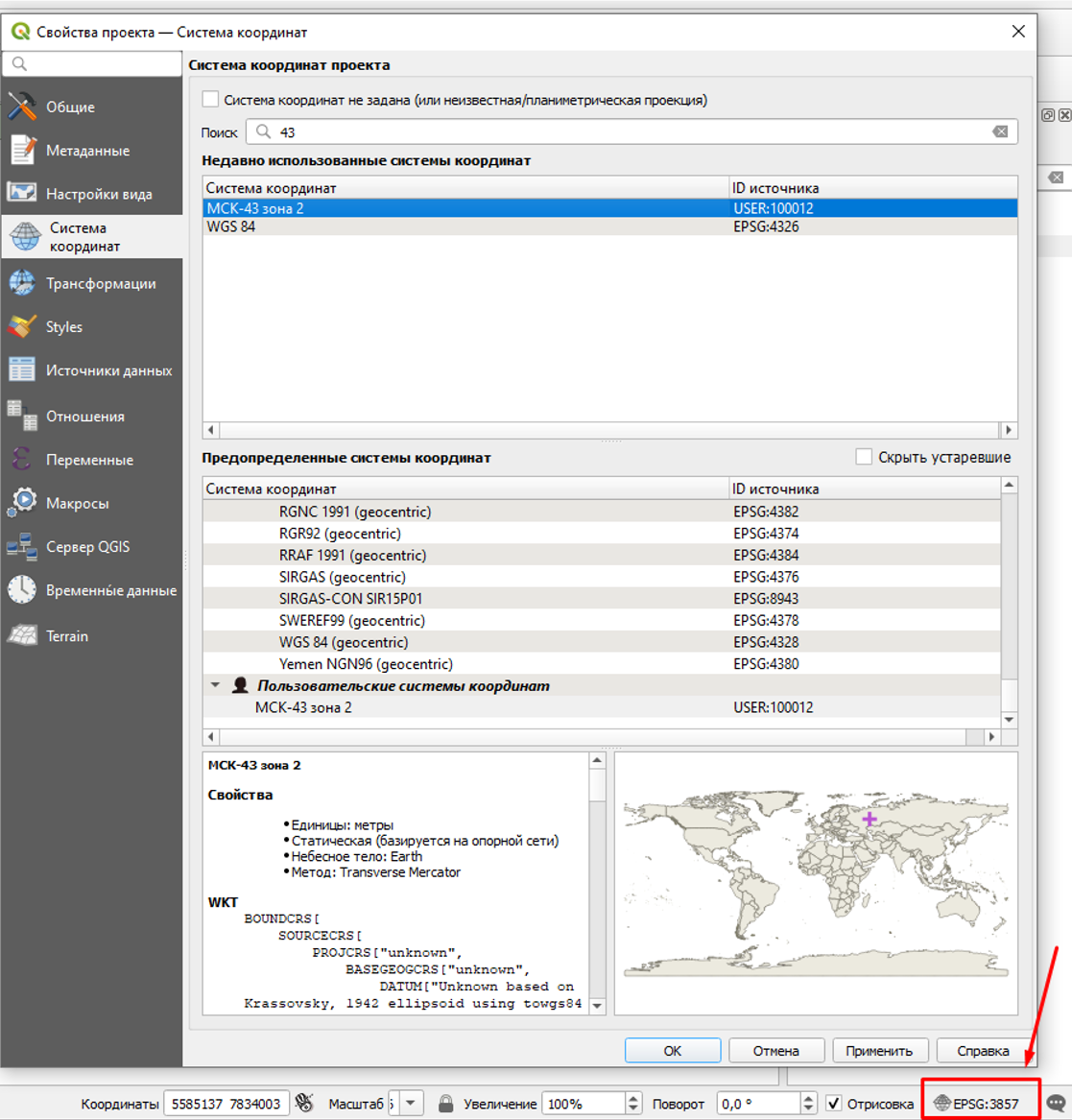Switch to Переменные tab
The width and height of the screenshot is (1072, 1120).
(89, 460)
